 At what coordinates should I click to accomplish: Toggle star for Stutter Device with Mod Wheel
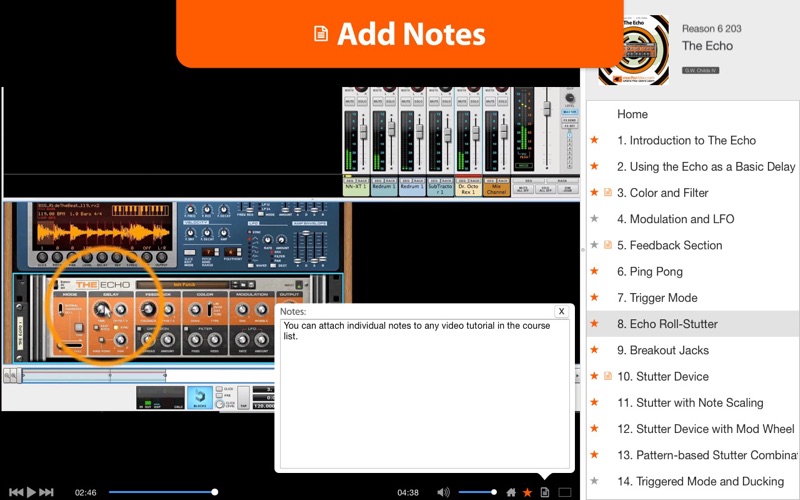coord(594,428)
